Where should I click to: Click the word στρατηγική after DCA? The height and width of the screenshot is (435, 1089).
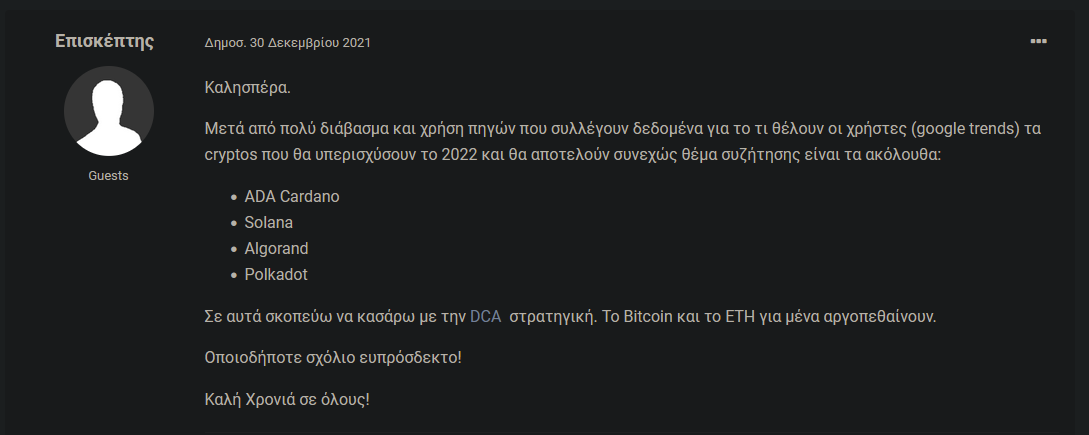(x=553, y=317)
